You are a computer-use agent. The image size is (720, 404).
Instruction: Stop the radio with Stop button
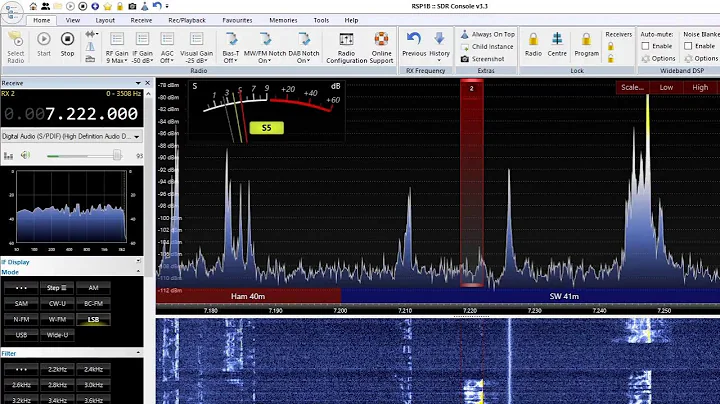(68, 44)
